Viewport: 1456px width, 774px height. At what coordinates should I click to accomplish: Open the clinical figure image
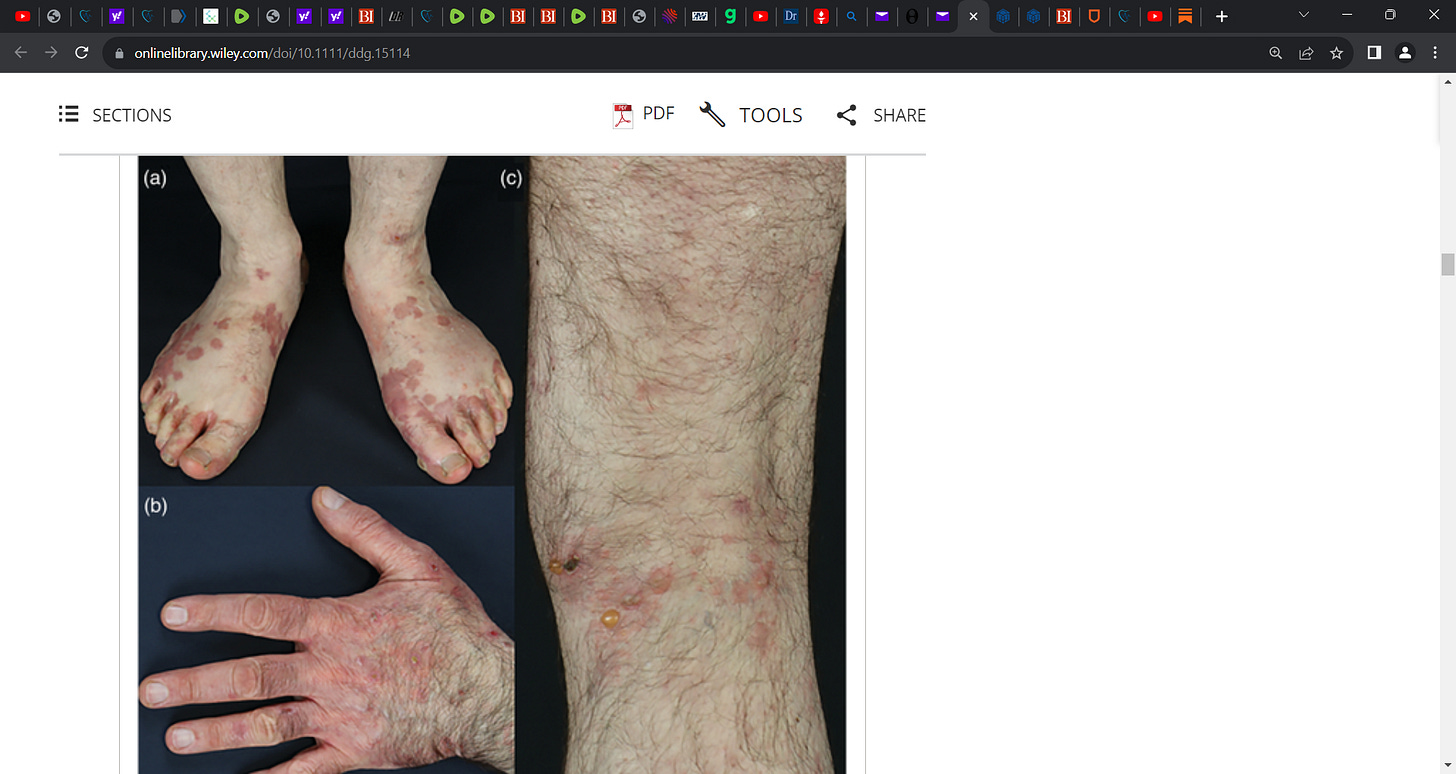click(492, 464)
